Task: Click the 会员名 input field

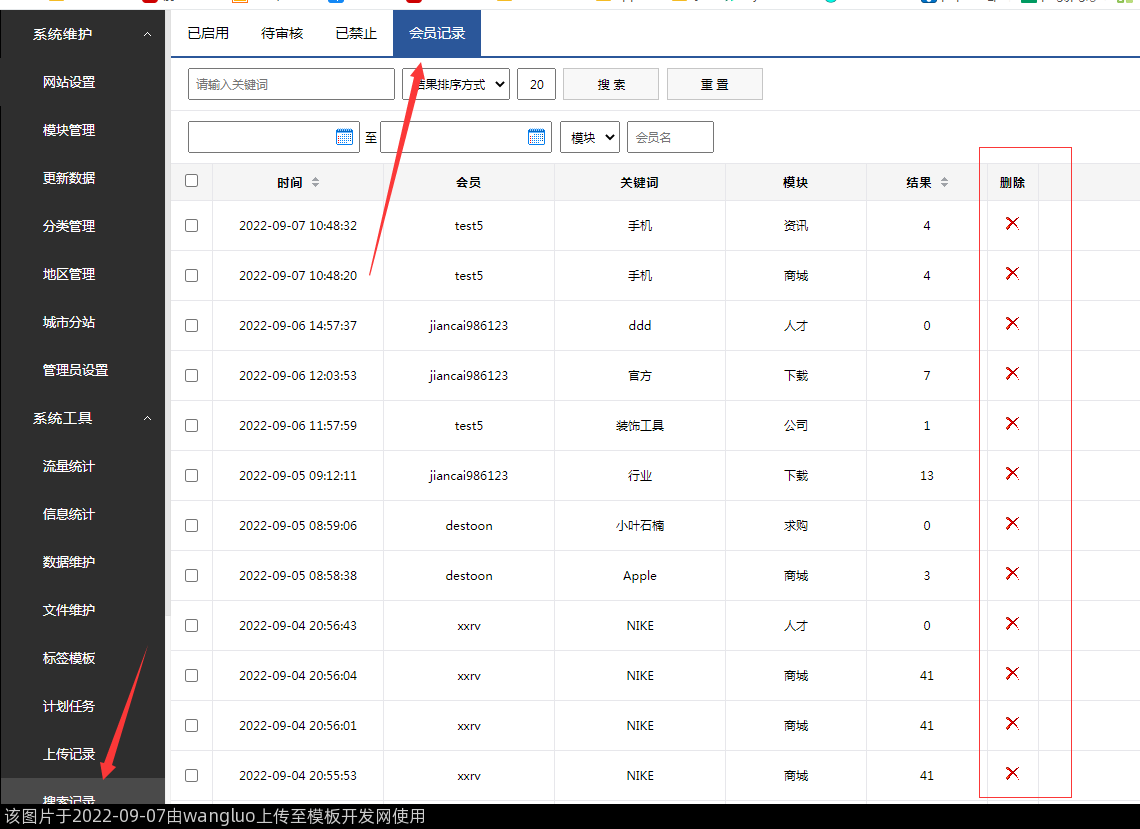Action: tap(670, 138)
